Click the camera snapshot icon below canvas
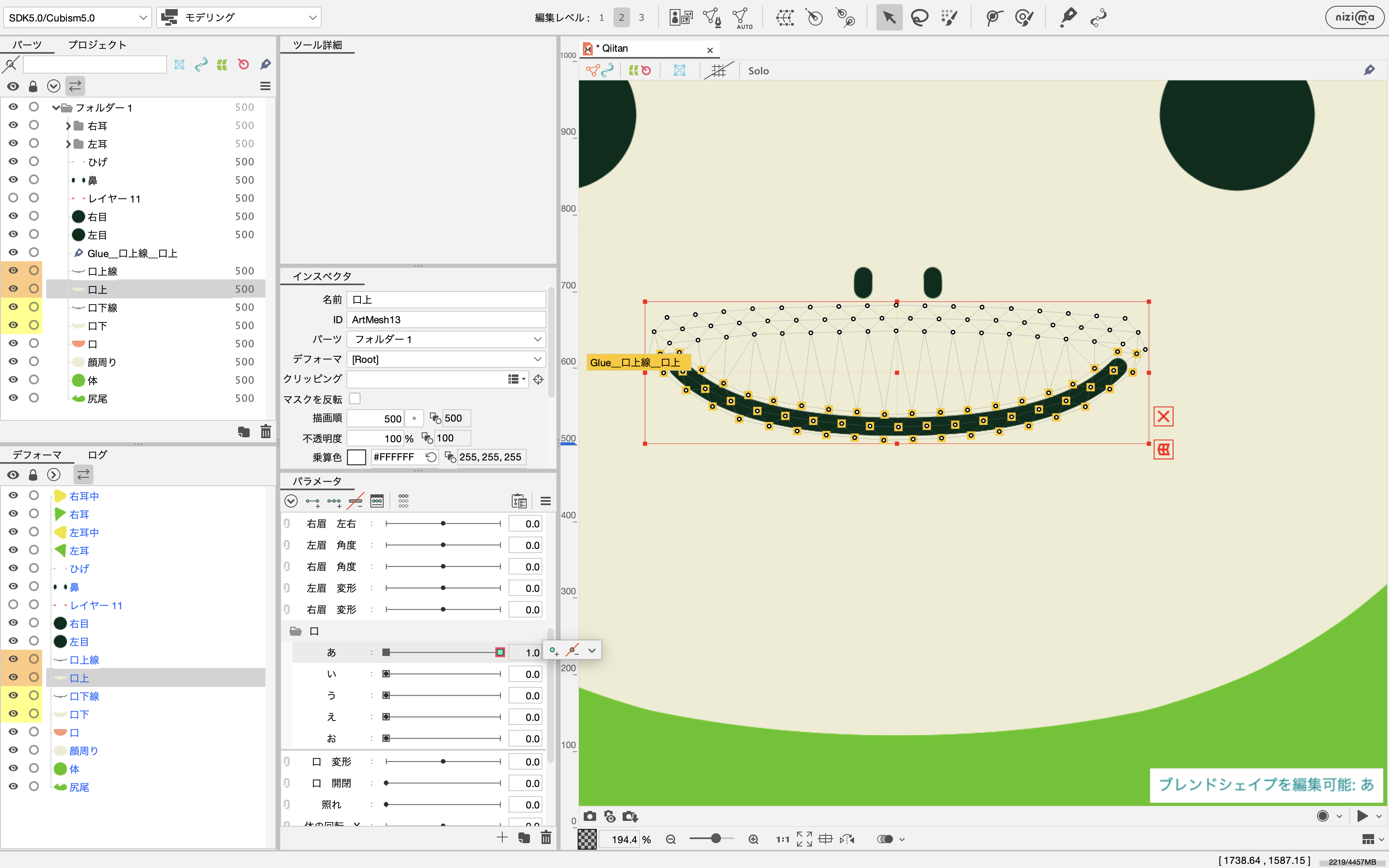This screenshot has height=868, width=1389. [589, 816]
